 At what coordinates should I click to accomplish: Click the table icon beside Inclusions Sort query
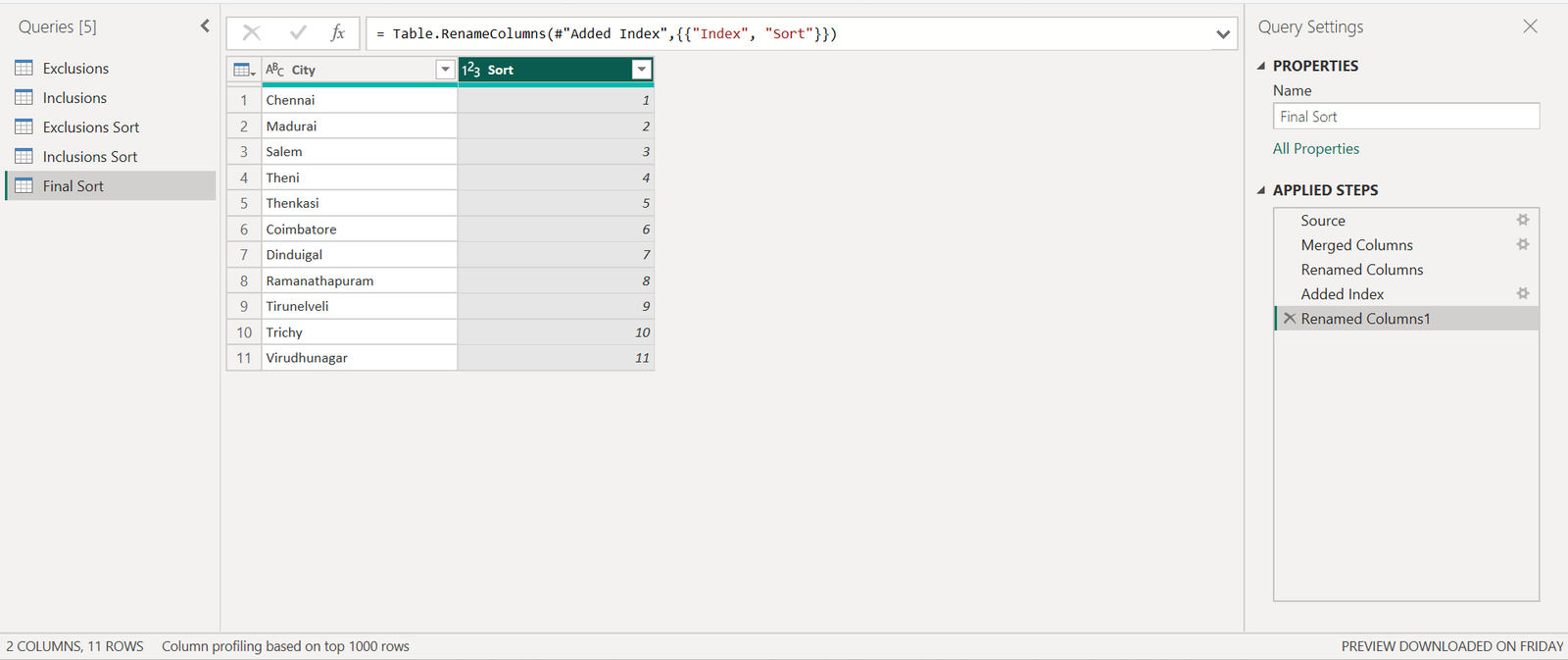coord(24,156)
